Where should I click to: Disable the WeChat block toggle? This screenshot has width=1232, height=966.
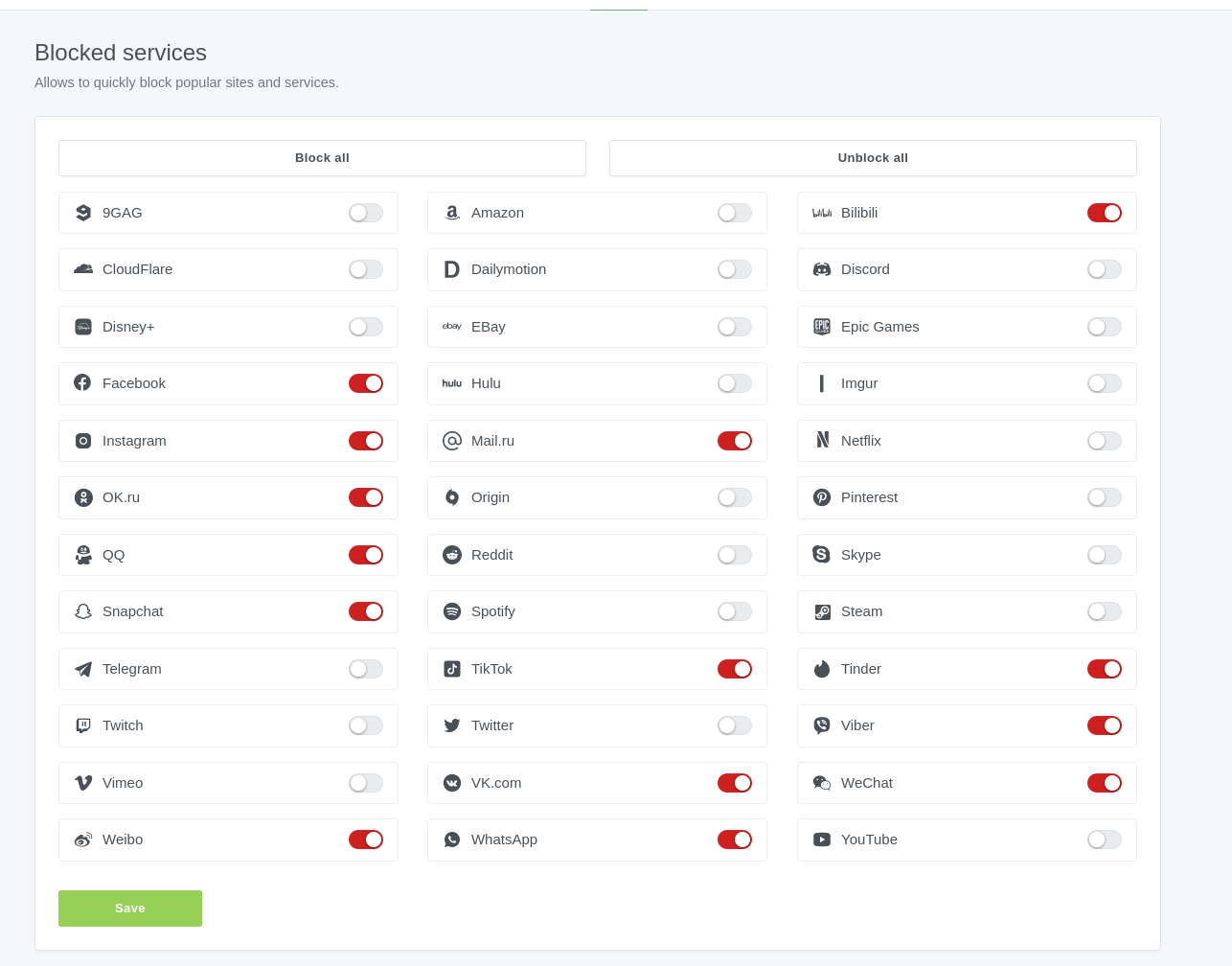click(1105, 783)
